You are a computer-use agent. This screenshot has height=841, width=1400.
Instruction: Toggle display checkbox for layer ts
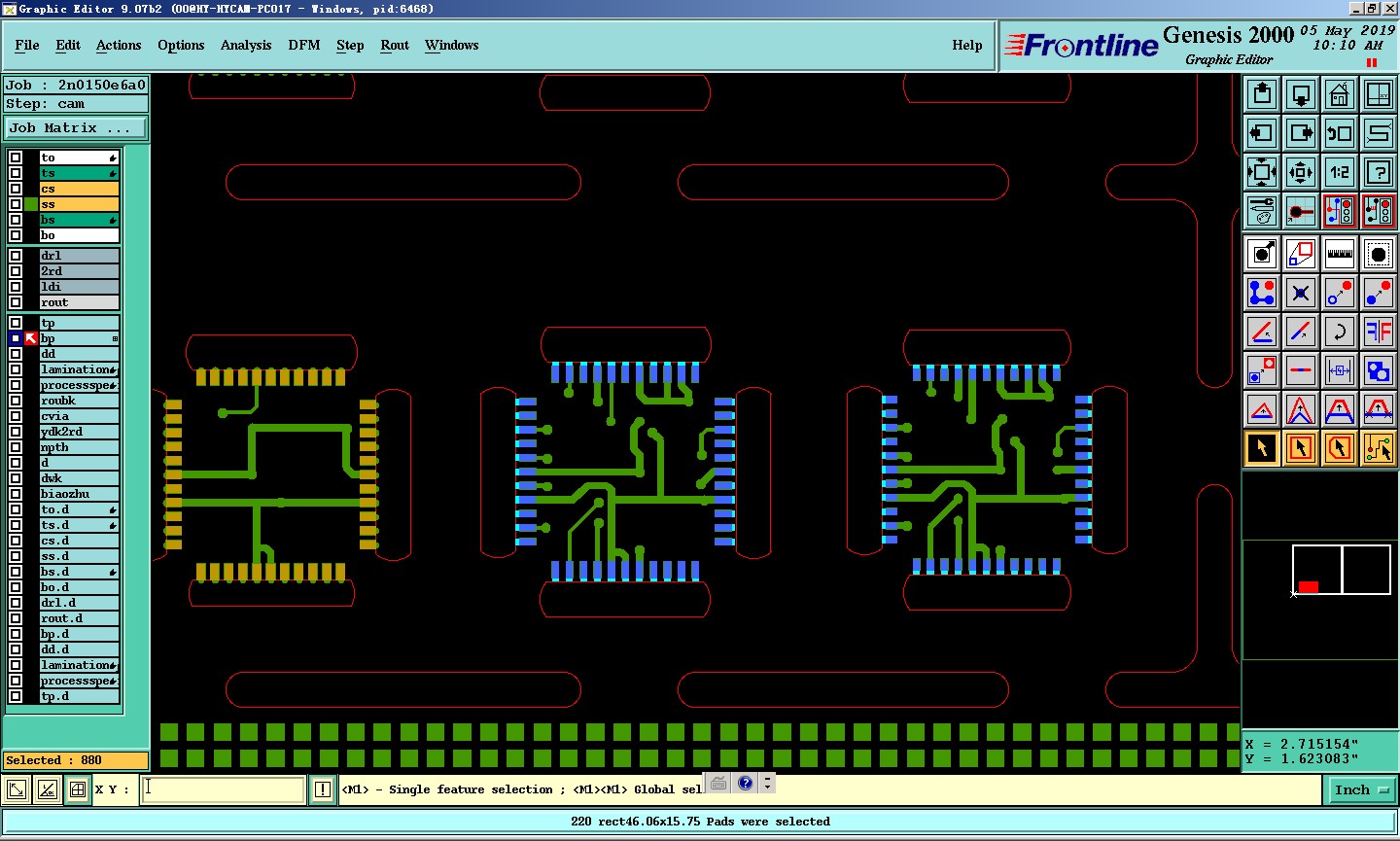pos(16,173)
